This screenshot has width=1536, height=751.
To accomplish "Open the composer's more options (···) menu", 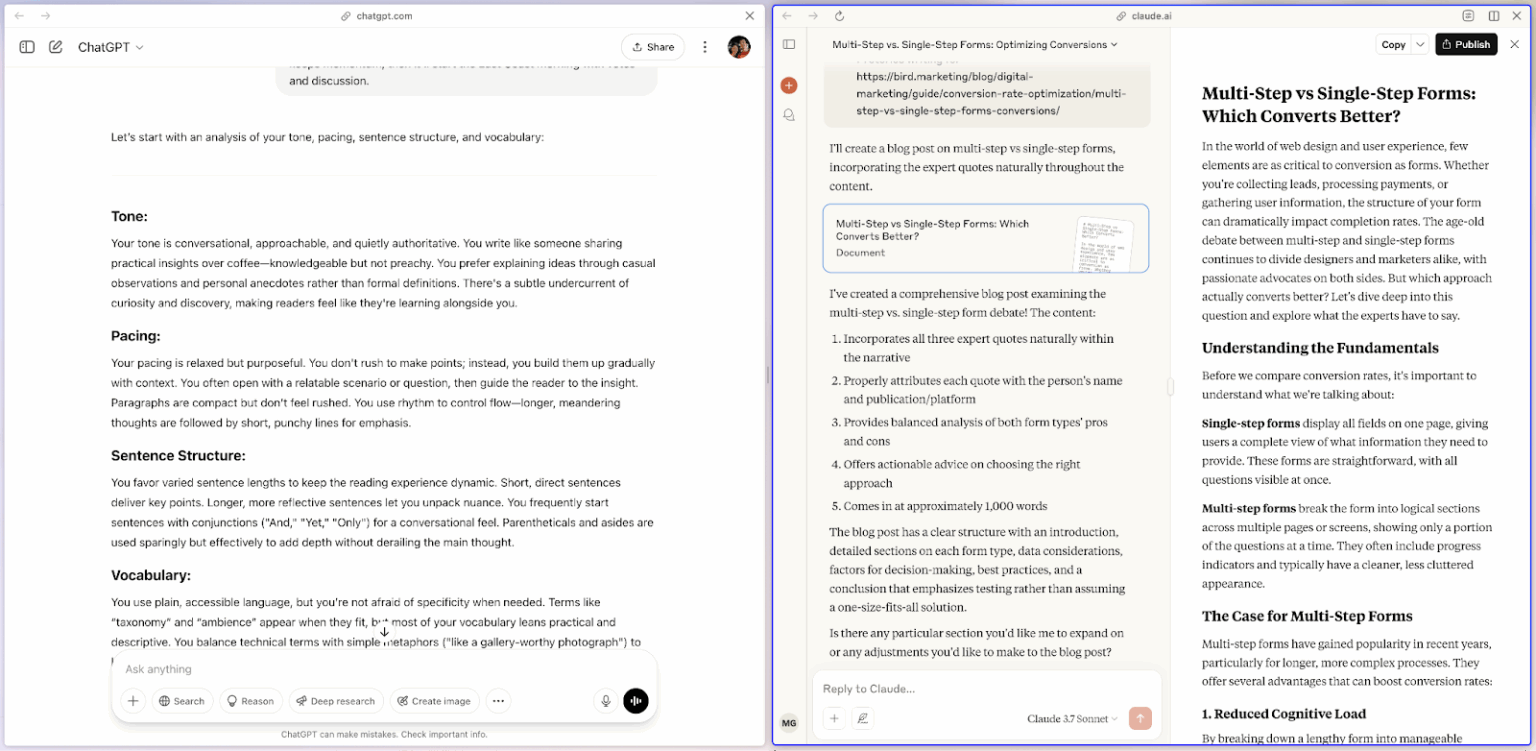I will (498, 701).
